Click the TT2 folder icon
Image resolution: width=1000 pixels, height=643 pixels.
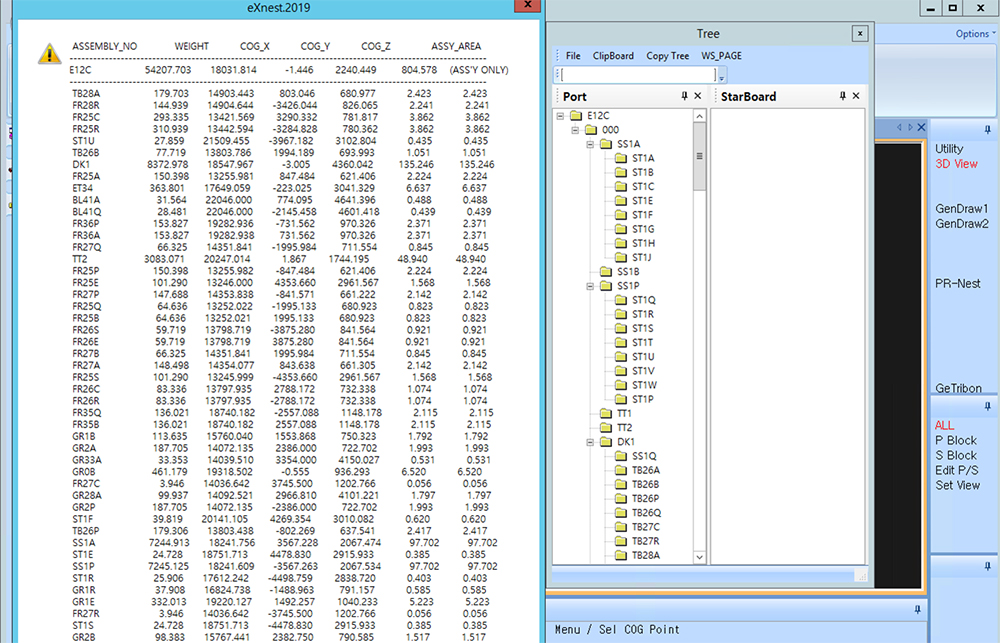coord(607,427)
